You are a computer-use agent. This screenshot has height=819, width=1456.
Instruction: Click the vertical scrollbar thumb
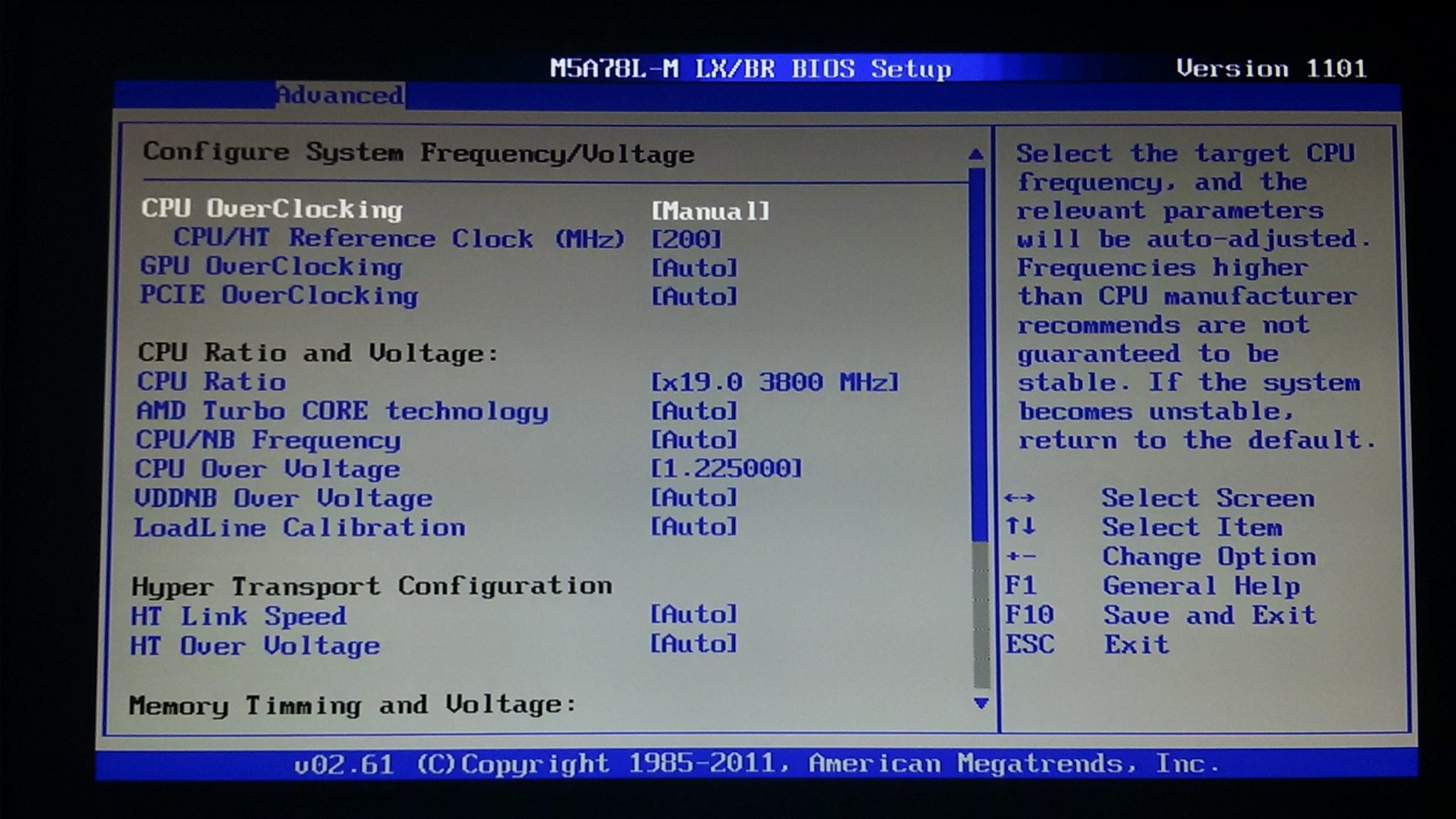(x=979, y=354)
